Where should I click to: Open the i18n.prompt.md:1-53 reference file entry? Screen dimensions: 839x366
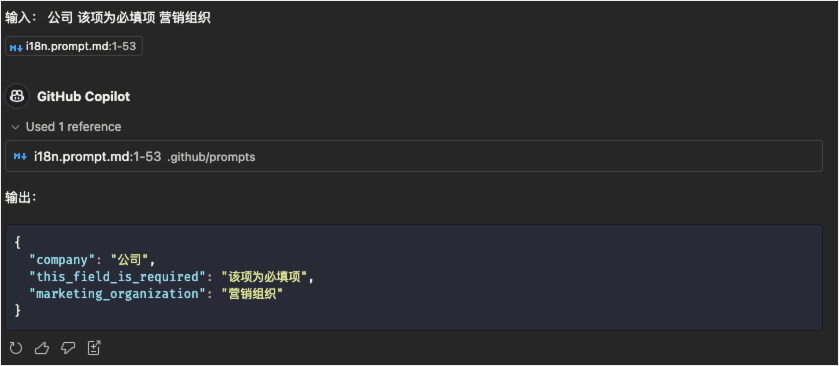(414, 156)
